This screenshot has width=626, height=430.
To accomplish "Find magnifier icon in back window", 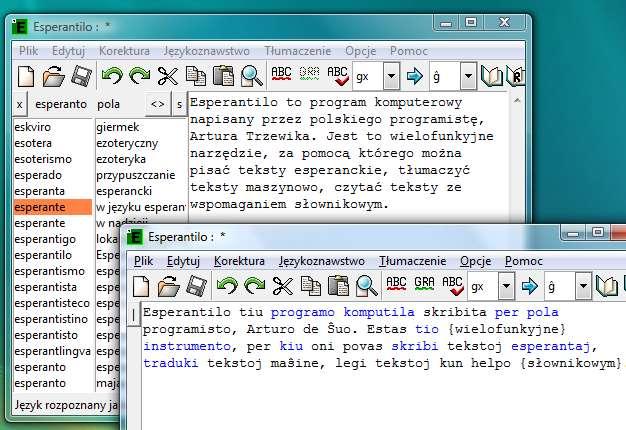I will [x=252, y=76].
